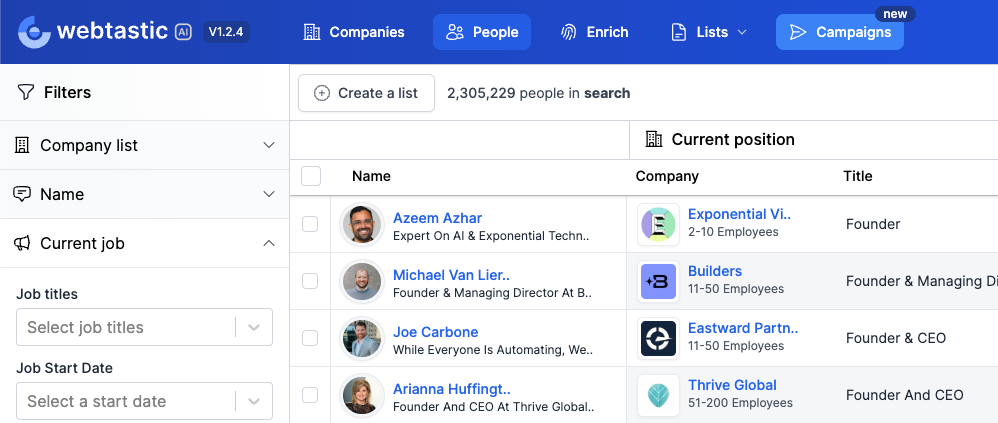The width and height of the screenshot is (998, 423).
Task: Click the funnel Filters icon
Action: 26,92
